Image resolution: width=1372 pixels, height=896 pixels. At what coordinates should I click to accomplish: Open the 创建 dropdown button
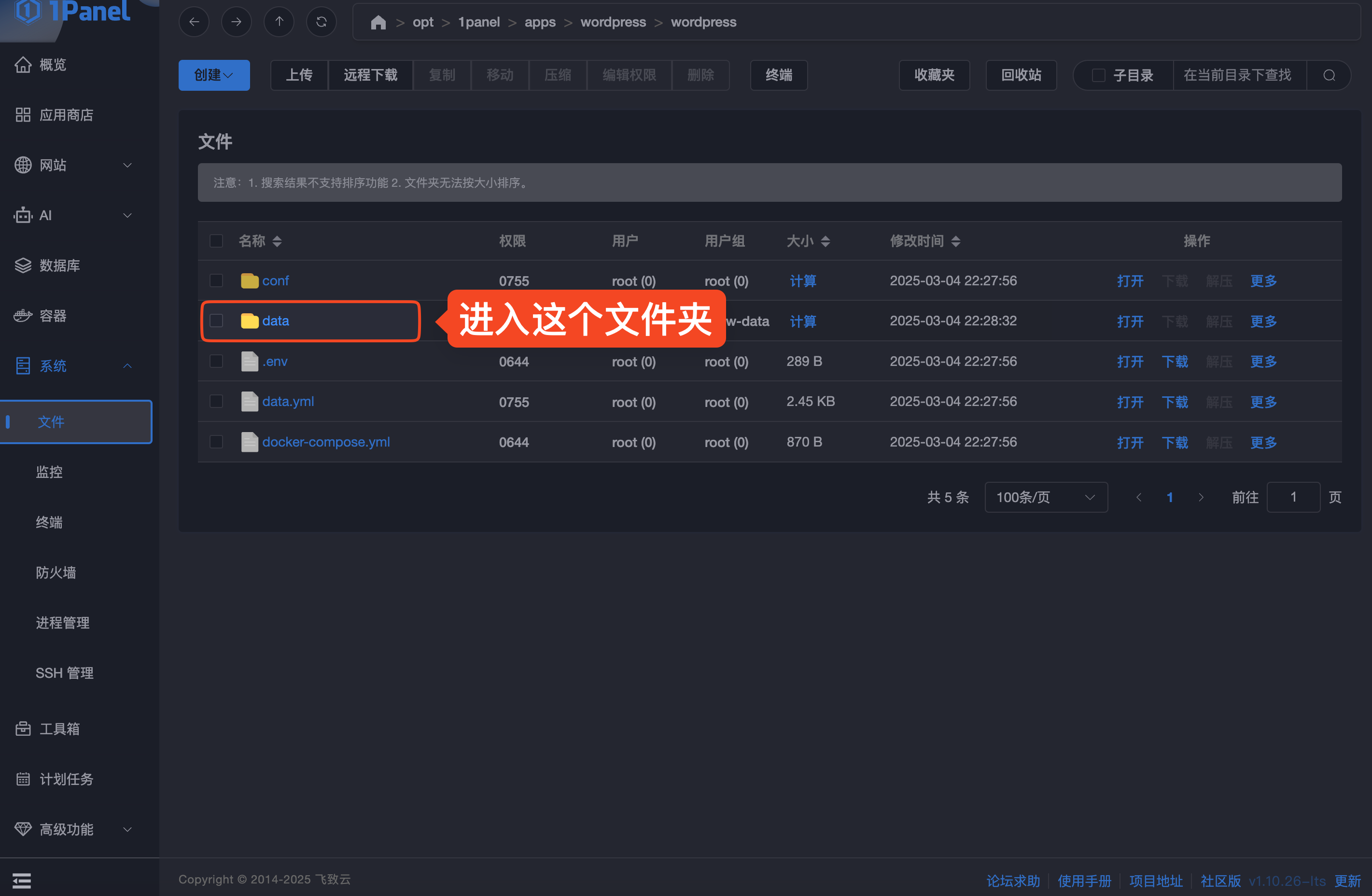214,75
